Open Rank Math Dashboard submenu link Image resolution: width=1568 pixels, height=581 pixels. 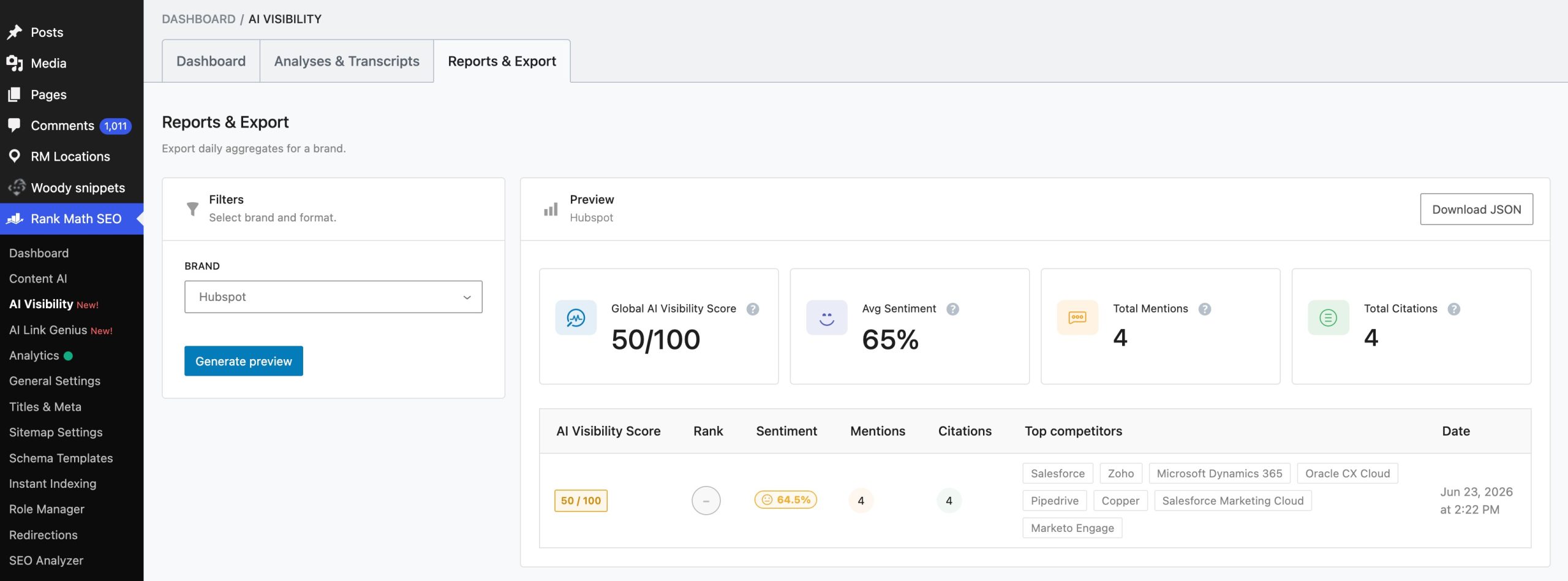point(39,253)
